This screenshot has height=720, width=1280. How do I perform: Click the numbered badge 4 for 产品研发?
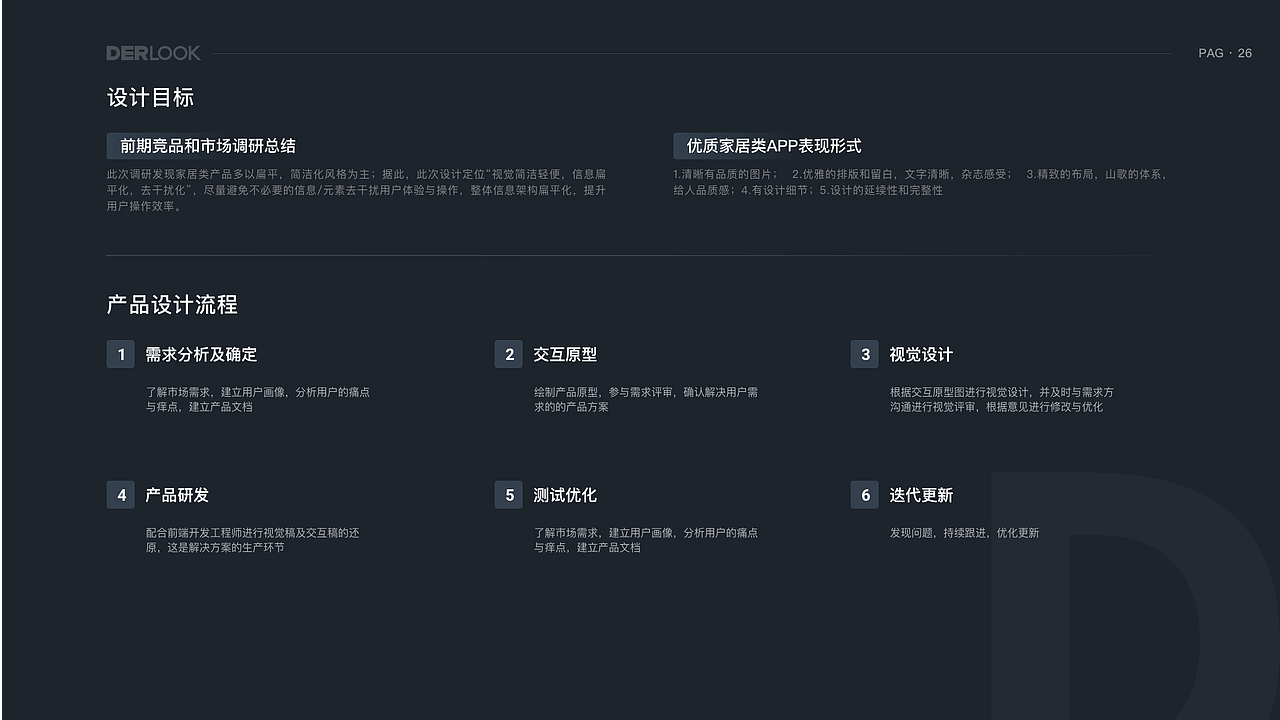[120, 494]
